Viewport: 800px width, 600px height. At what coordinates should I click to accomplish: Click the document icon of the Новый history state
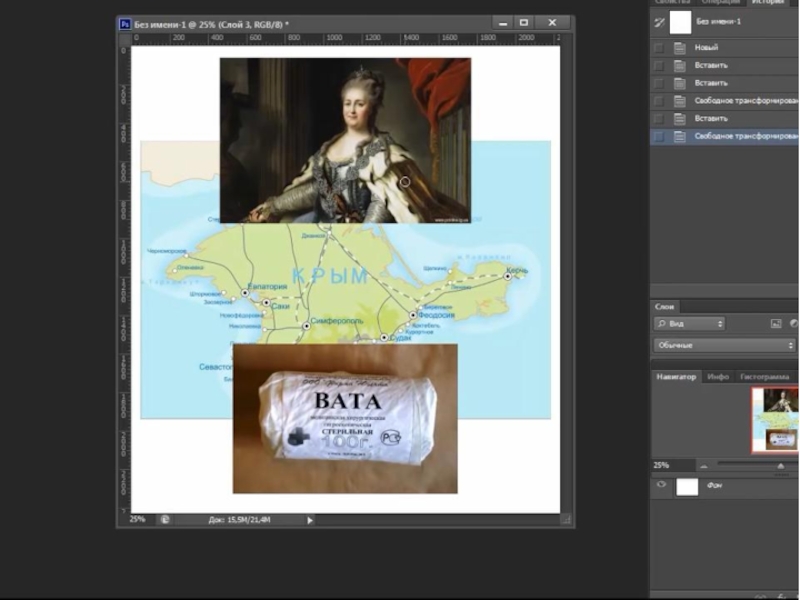[680, 47]
